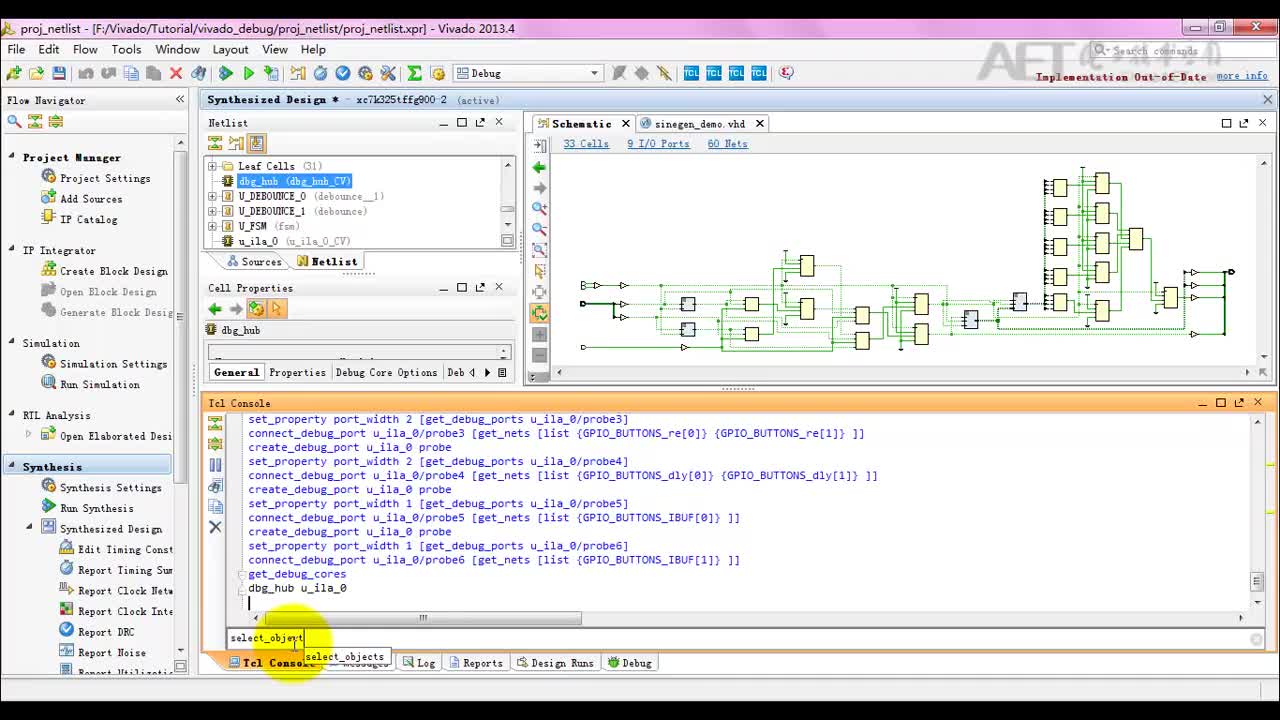Click collapse all icon in Netlist toolbar
This screenshot has height=720, width=1280.
point(215,143)
